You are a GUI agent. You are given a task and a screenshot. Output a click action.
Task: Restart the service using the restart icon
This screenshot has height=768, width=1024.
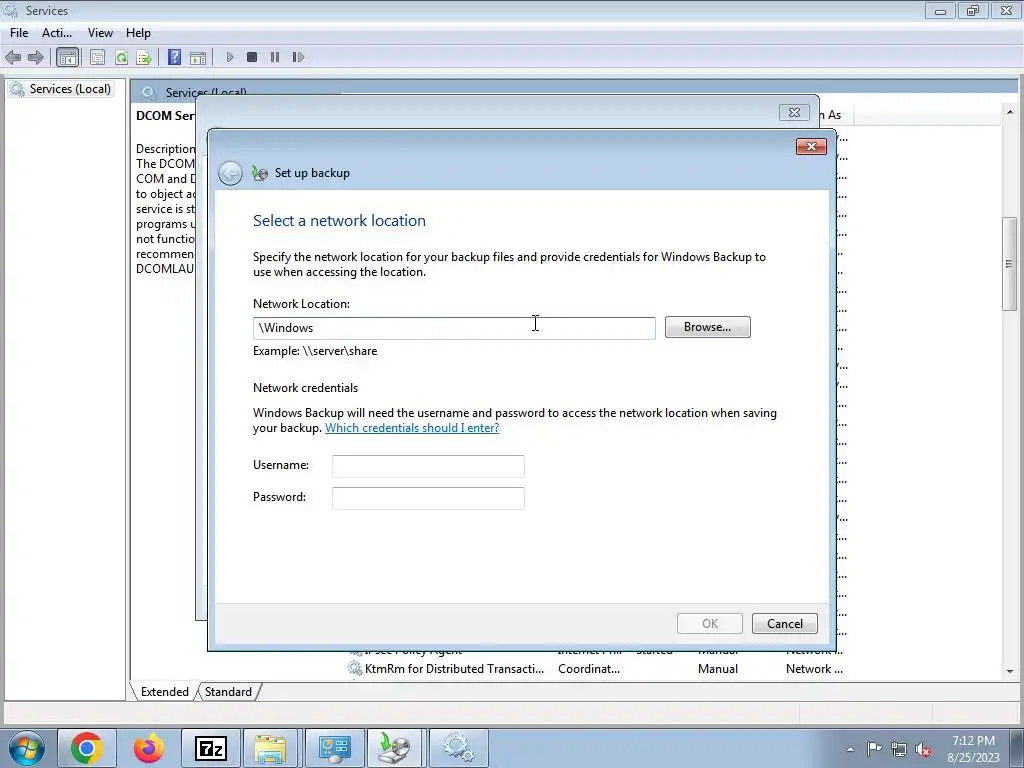tap(298, 57)
